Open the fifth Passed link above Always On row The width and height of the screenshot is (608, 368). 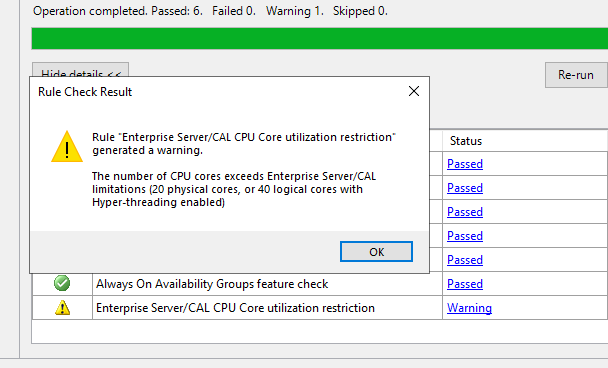click(465, 260)
